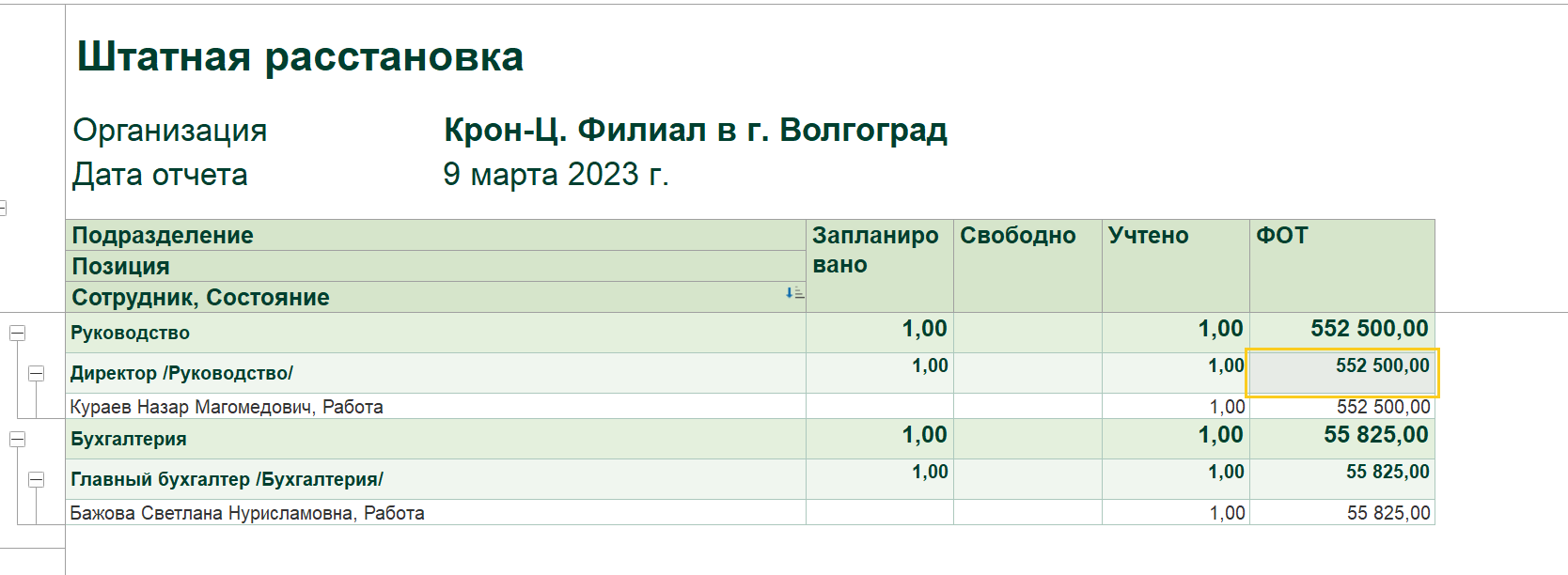Screen dimensions: 1568x575
Task: Select the Учтено column header
Action: pyautogui.click(x=1148, y=236)
